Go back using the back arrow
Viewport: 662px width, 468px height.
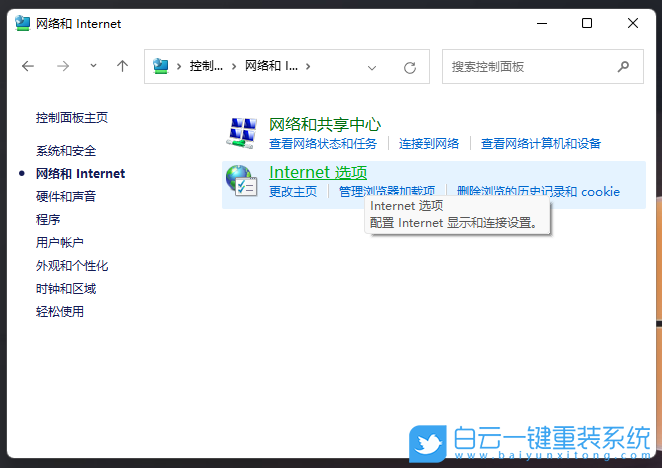(x=28, y=66)
